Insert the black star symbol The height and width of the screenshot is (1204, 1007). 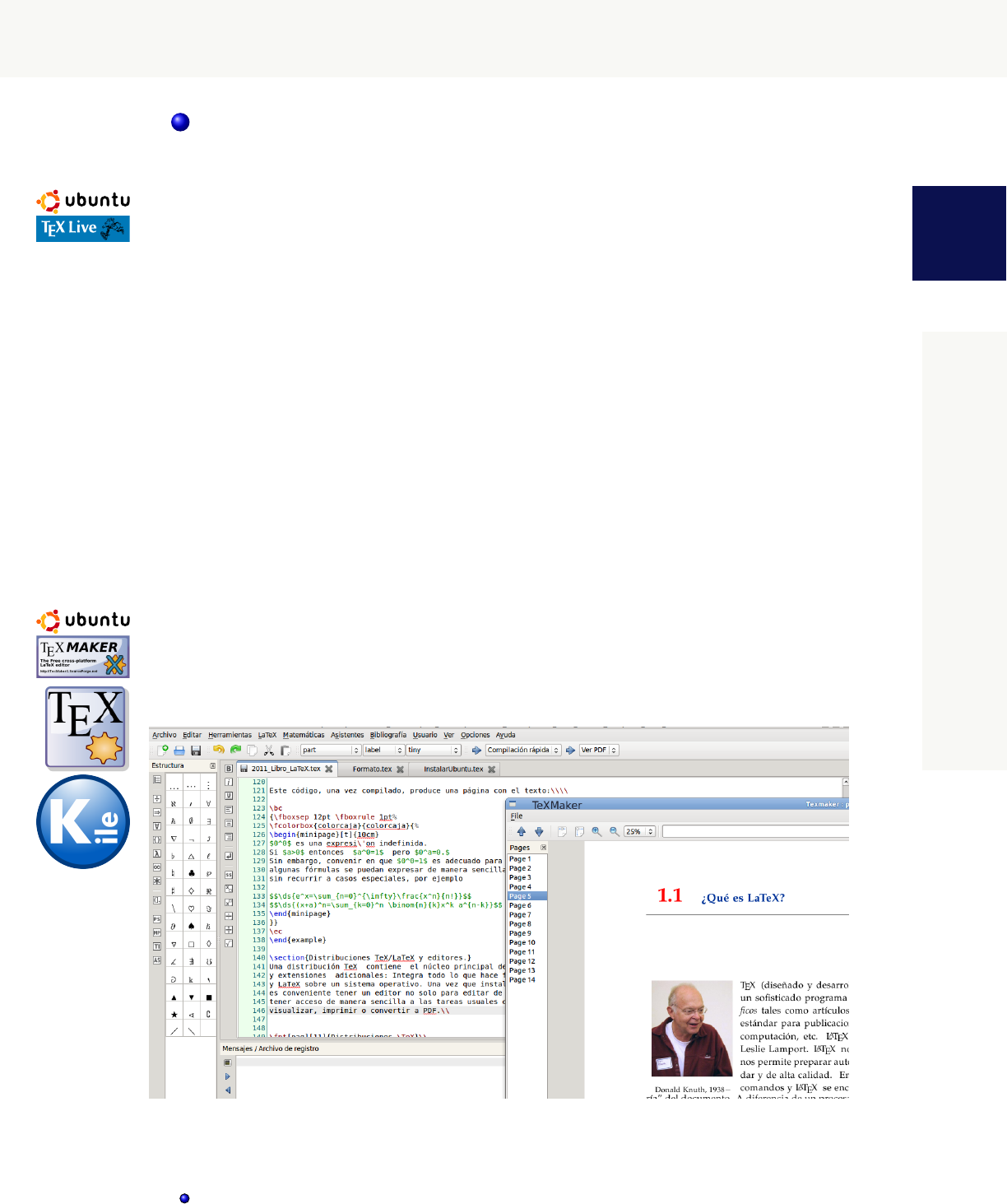[x=174, y=1014]
